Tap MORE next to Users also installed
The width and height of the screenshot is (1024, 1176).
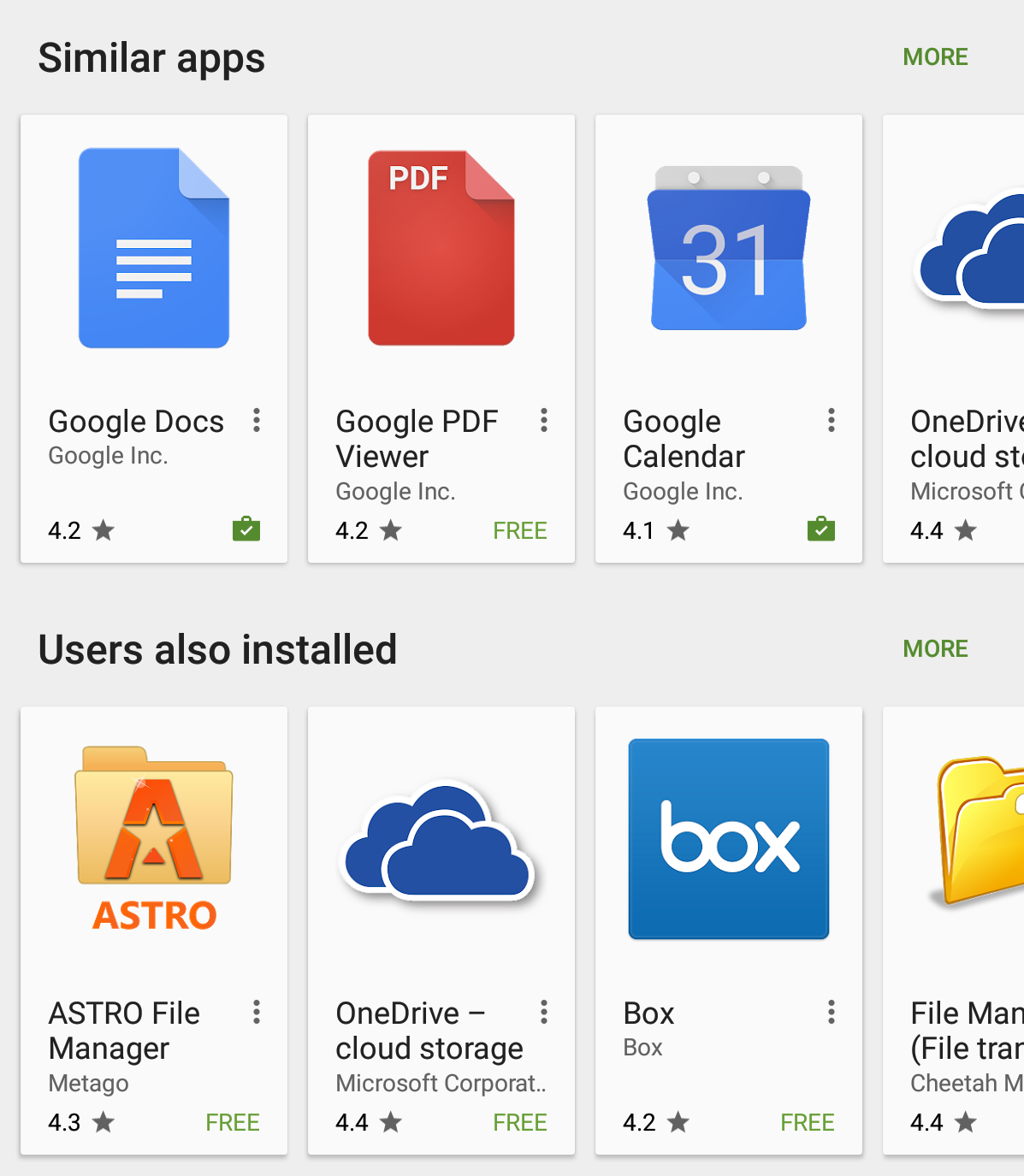pos(936,649)
